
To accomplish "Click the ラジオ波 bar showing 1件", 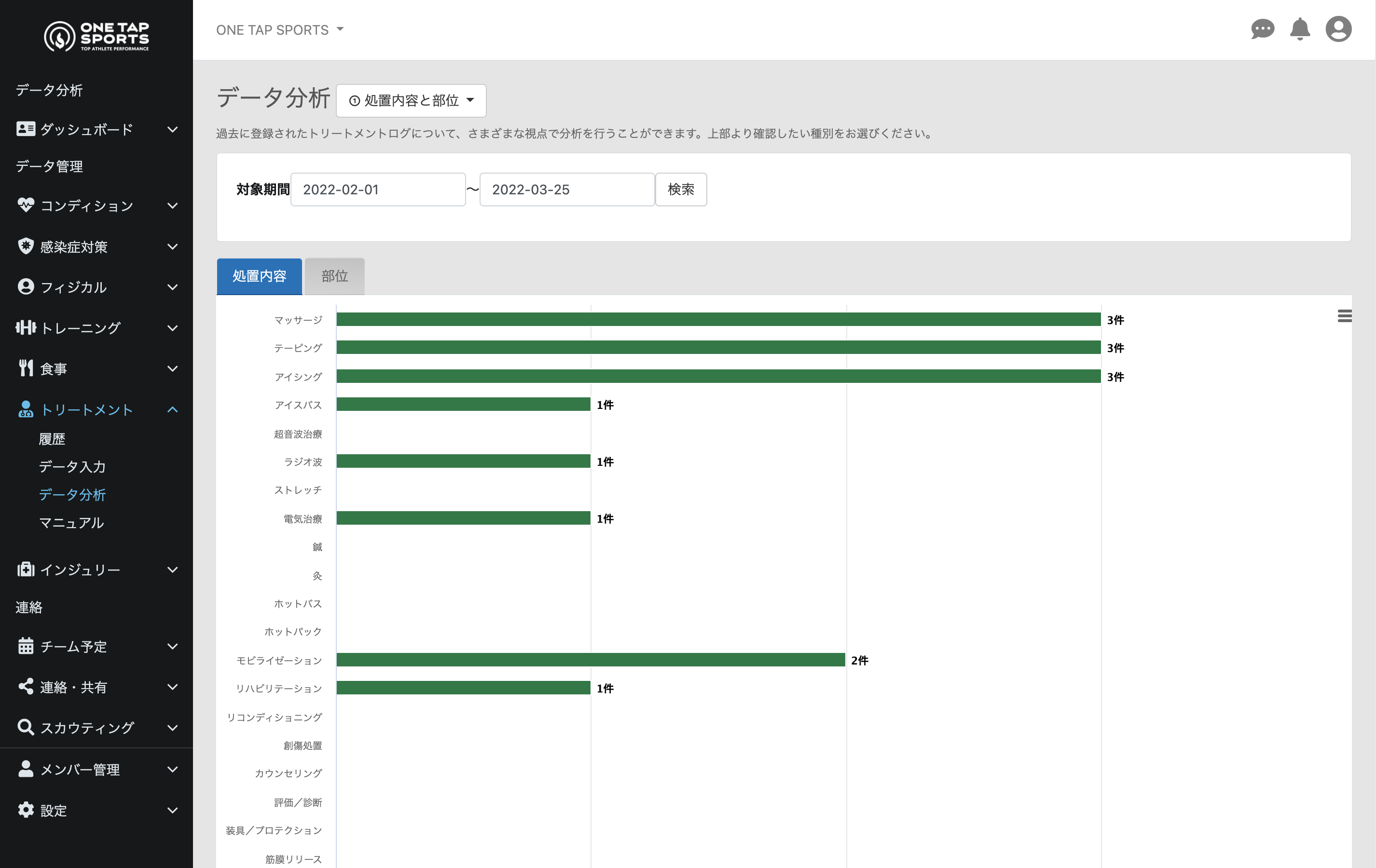I will click(464, 461).
